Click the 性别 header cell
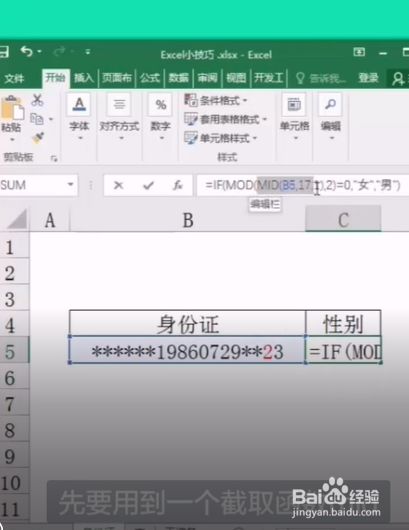The width and height of the screenshot is (409, 530). pos(343,324)
